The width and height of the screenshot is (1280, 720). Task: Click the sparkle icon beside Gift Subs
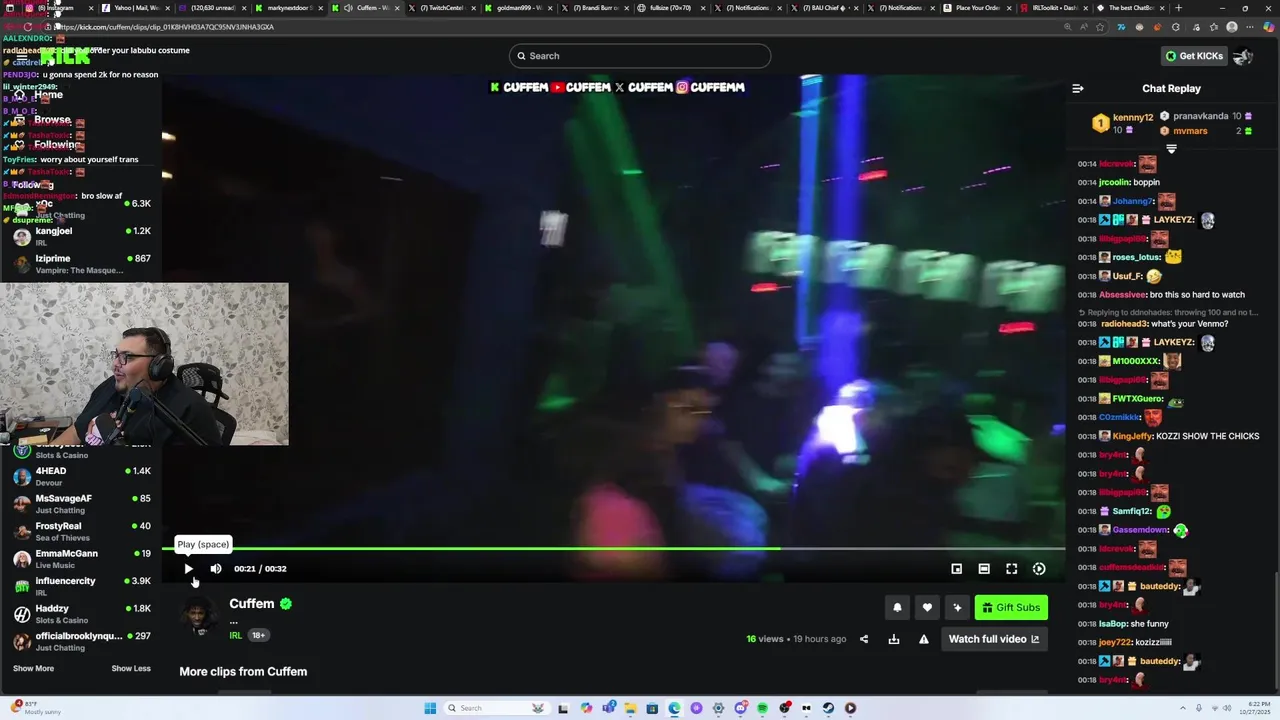[957, 607]
